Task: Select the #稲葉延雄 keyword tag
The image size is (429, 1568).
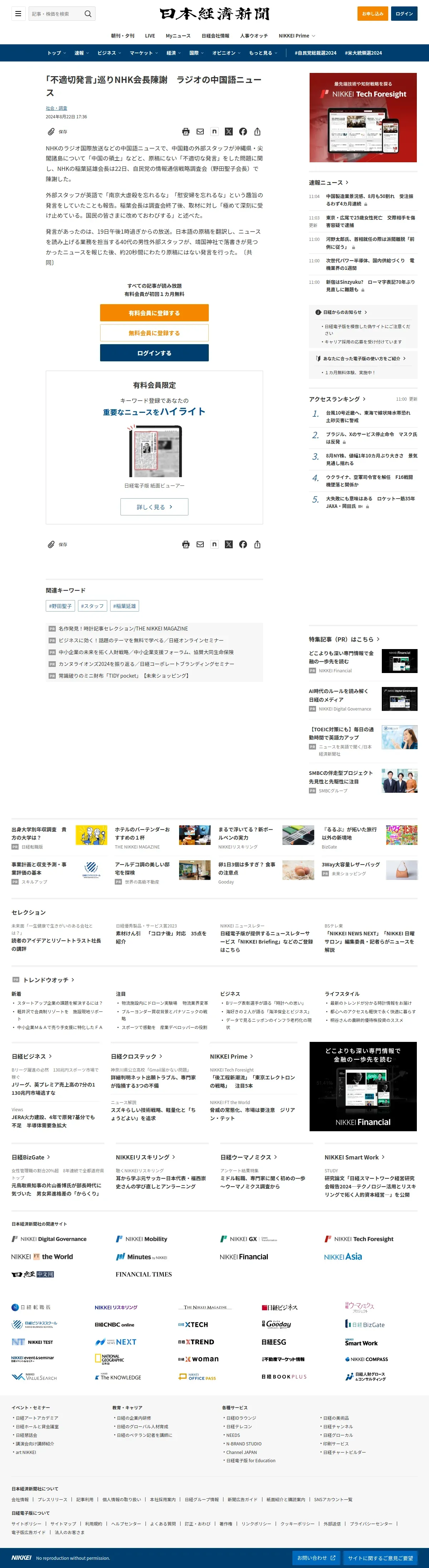Action: pyautogui.click(x=125, y=606)
